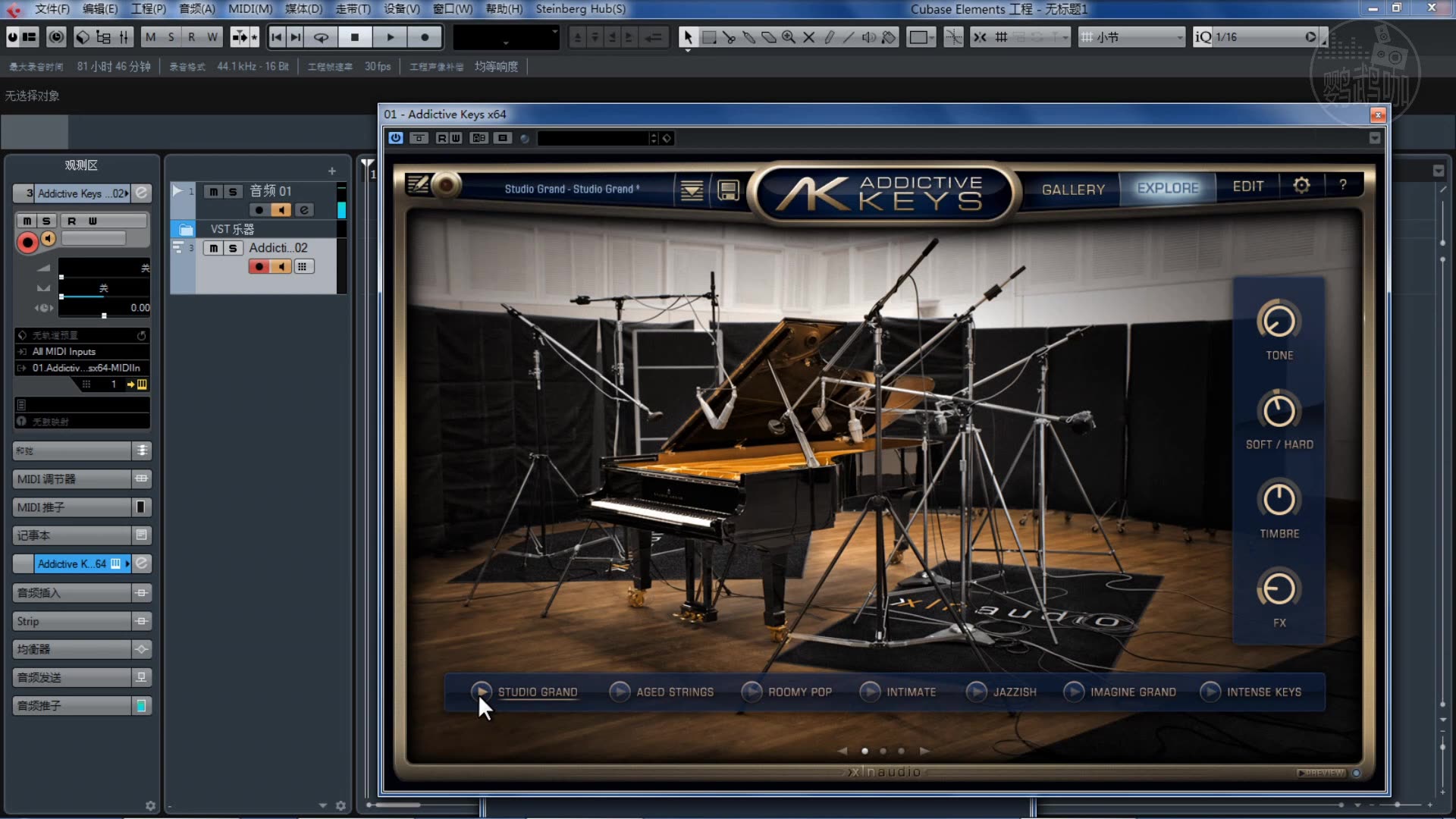The image size is (1456, 819).
Task: Click the transport Record button
Action: [425, 37]
